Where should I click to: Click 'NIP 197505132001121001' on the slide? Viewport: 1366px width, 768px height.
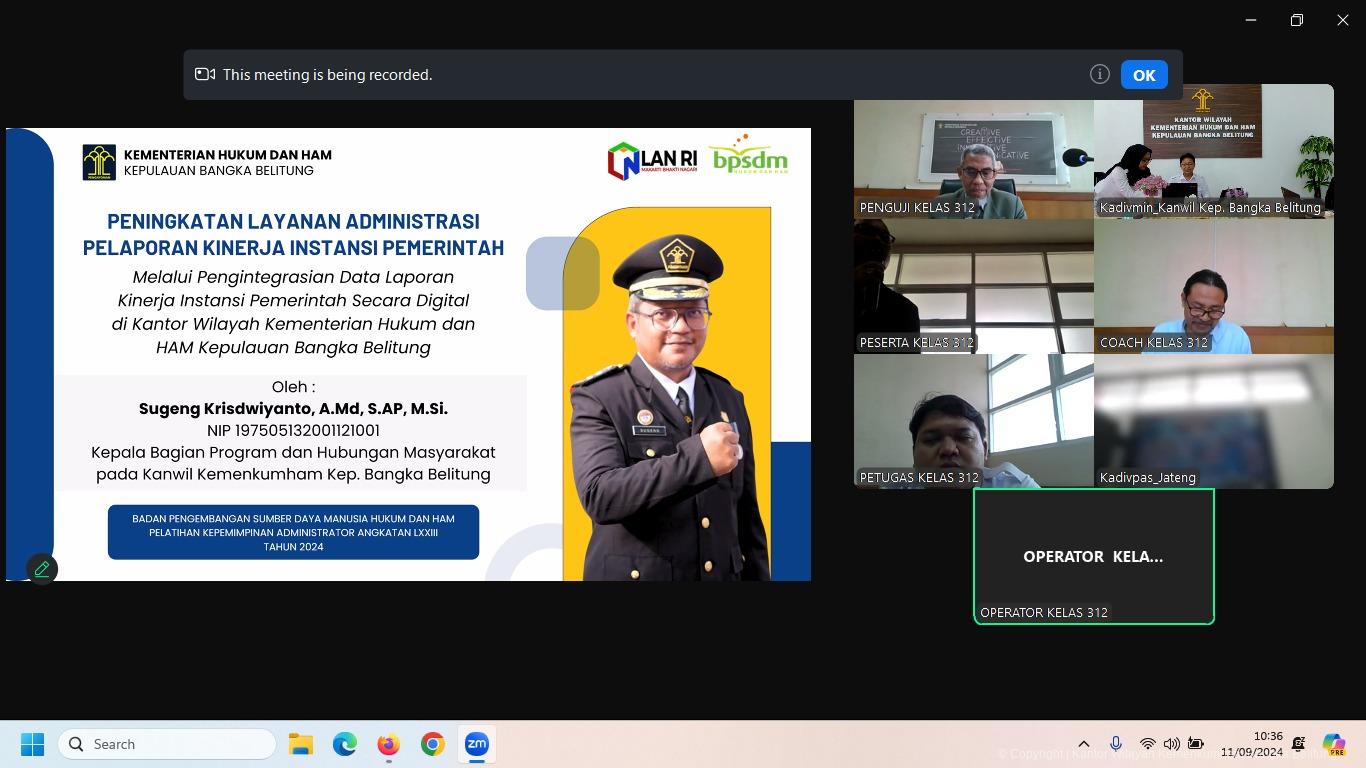pyautogui.click(x=293, y=431)
